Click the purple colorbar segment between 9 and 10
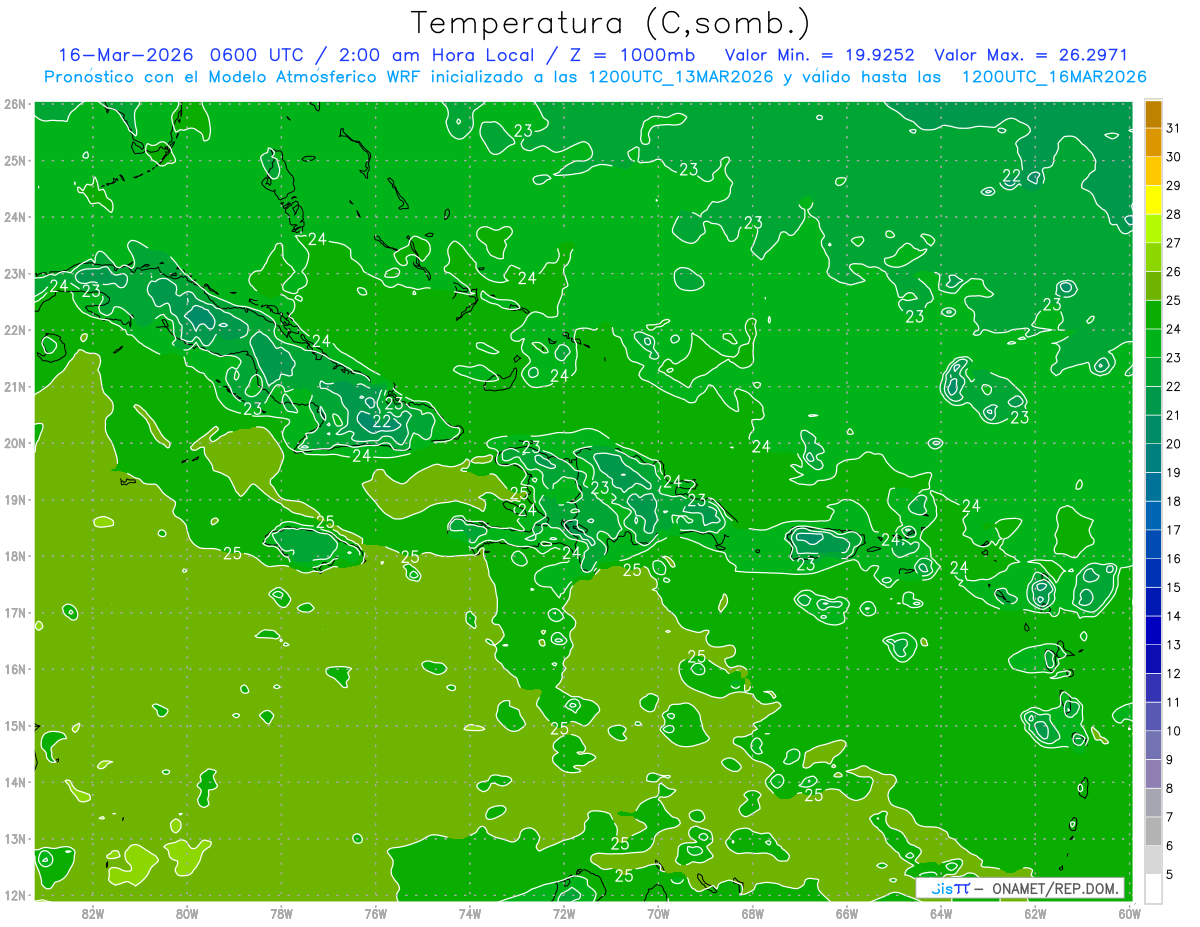Screen dimensions: 1200x927 (x=1152, y=745)
